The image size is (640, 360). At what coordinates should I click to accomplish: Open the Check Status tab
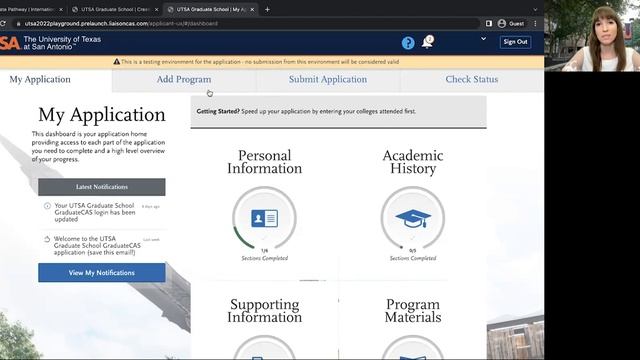[x=471, y=79]
